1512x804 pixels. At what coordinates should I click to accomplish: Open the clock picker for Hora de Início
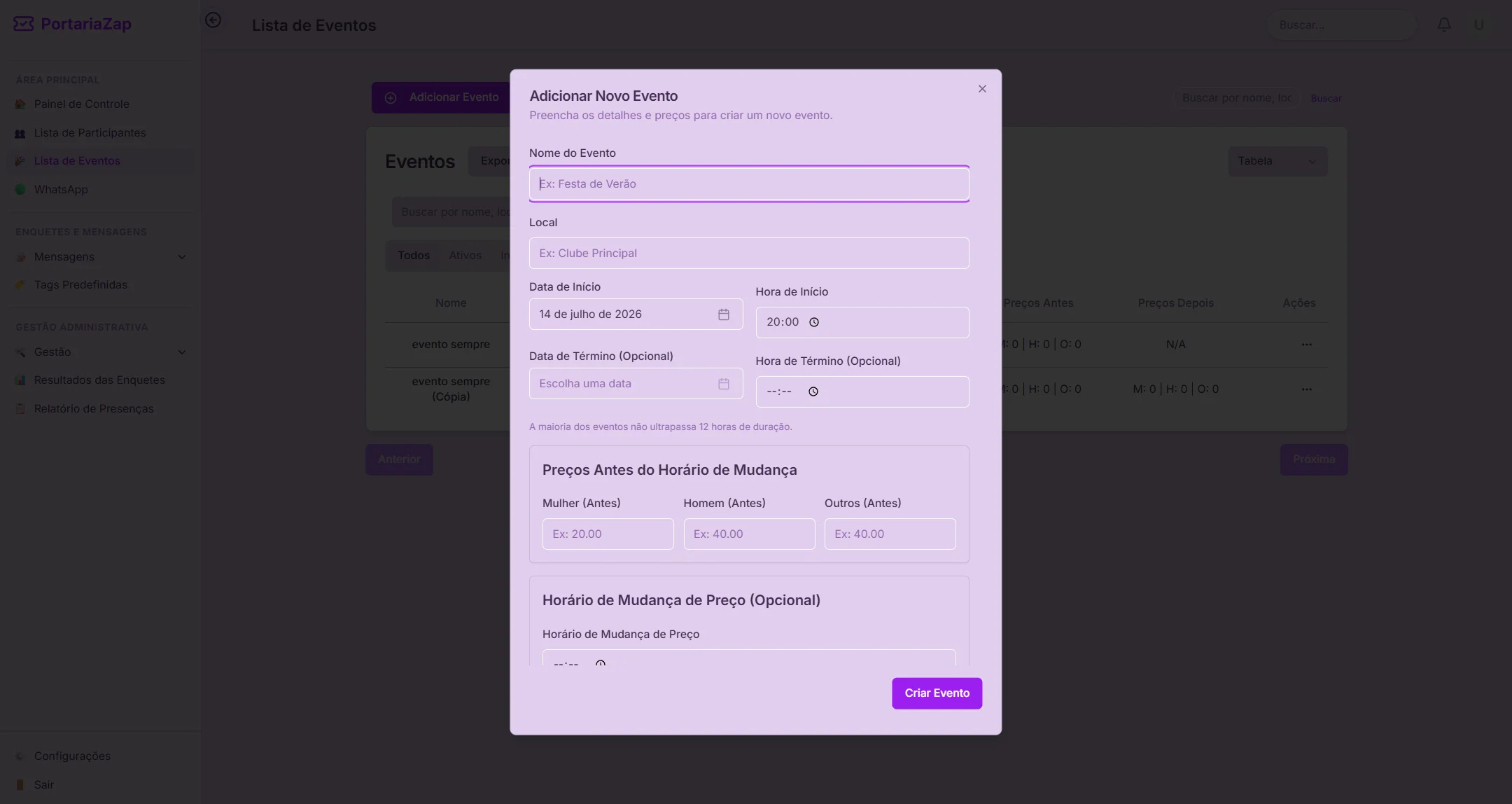(x=814, y=322)
